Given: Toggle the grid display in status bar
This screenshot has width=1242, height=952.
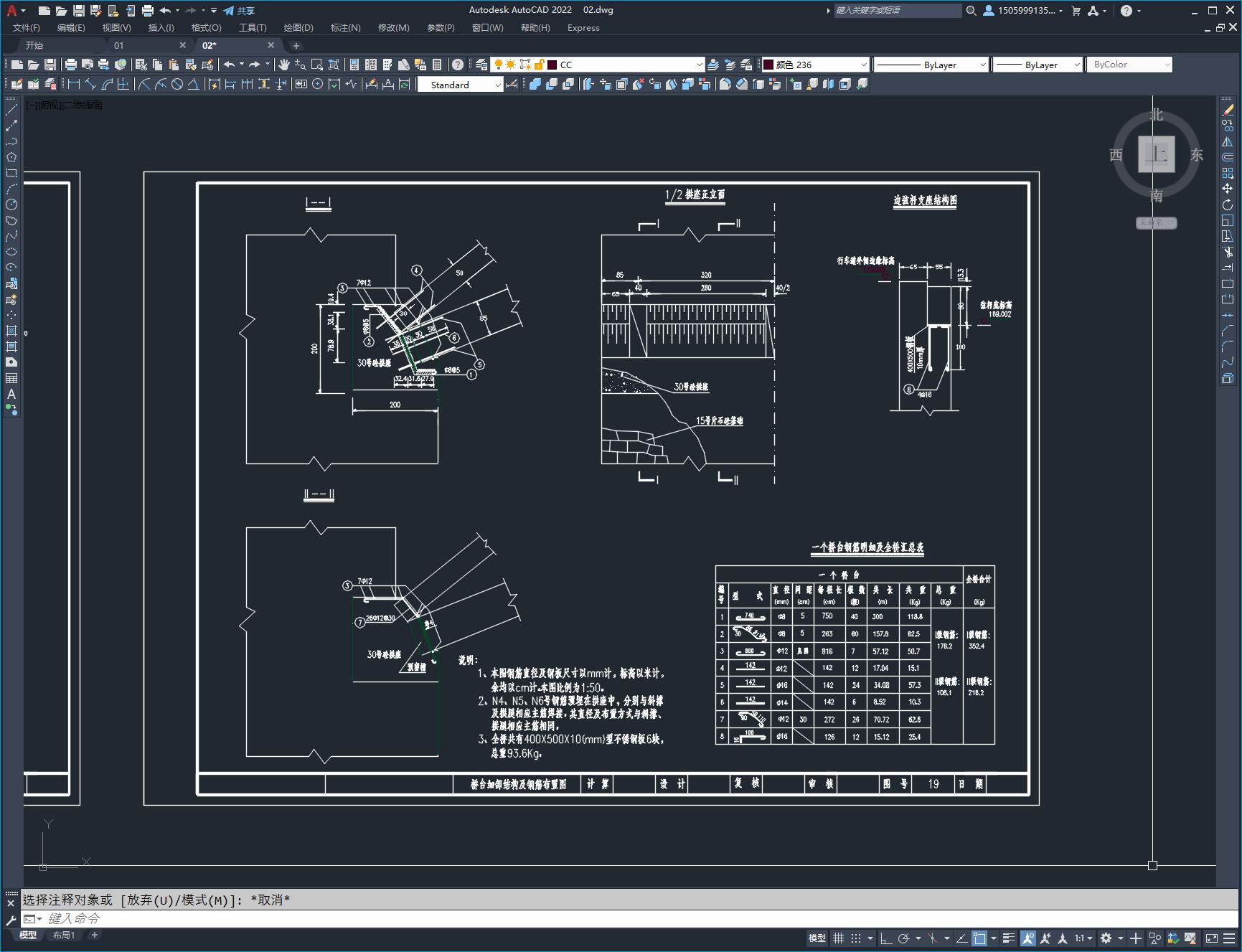Looking at the screenshot, I should pos(838,938).
